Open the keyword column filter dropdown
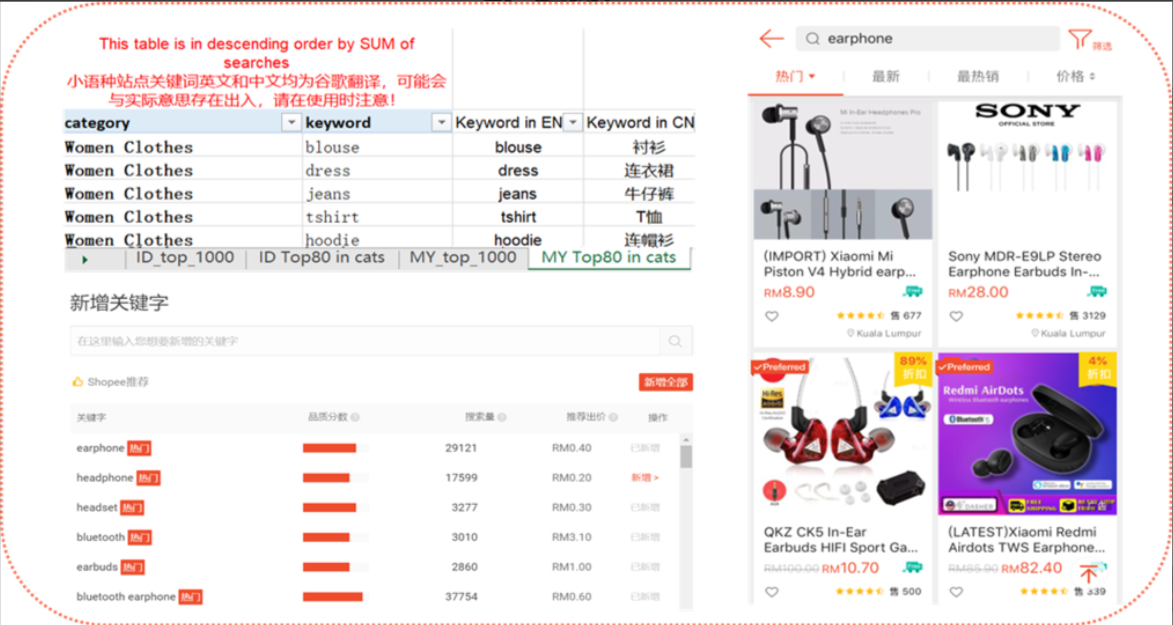This screenshot has height=625, width=1173. tap(441, 123)
